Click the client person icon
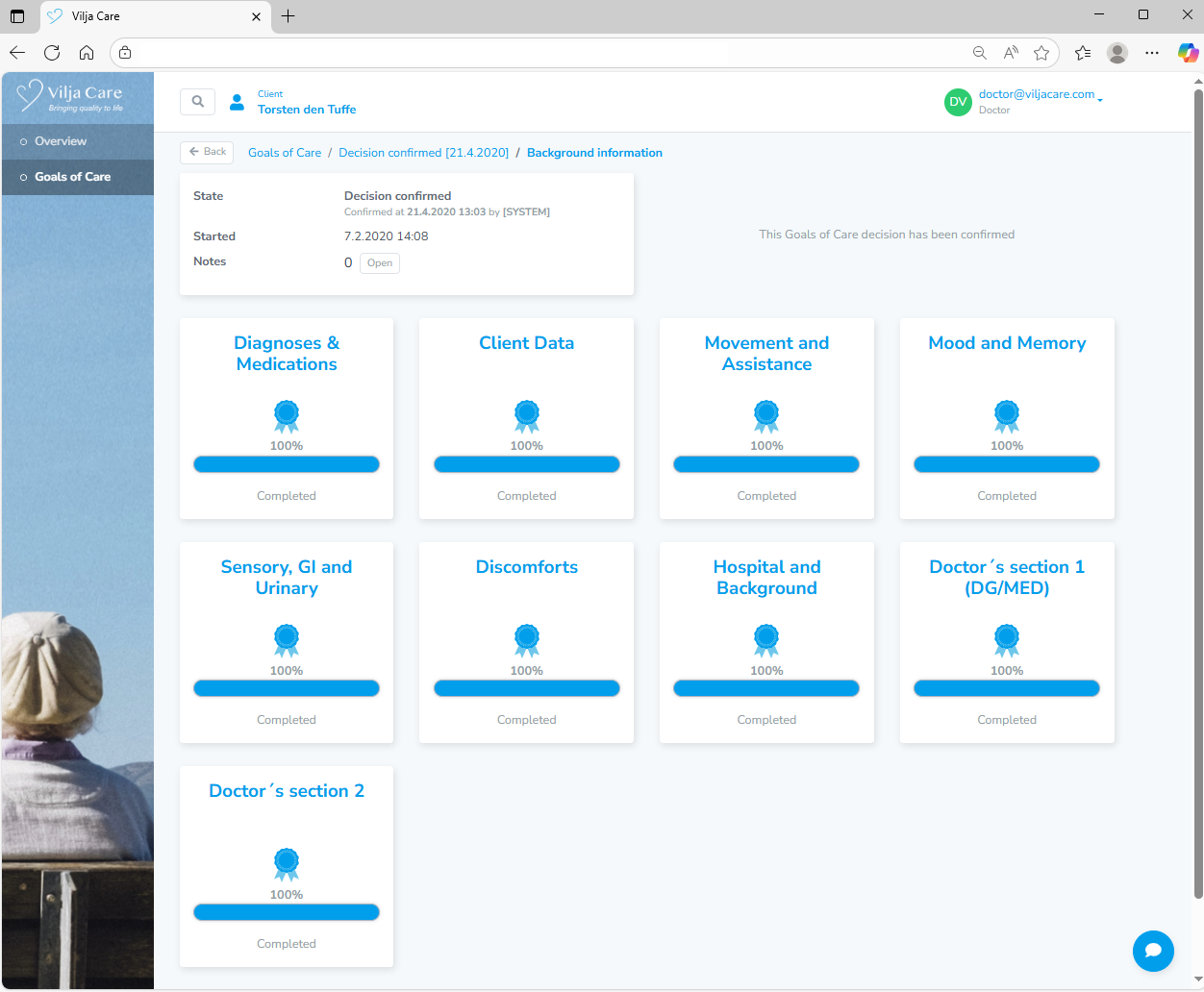 pyautogui.click(x=237, y=102)
